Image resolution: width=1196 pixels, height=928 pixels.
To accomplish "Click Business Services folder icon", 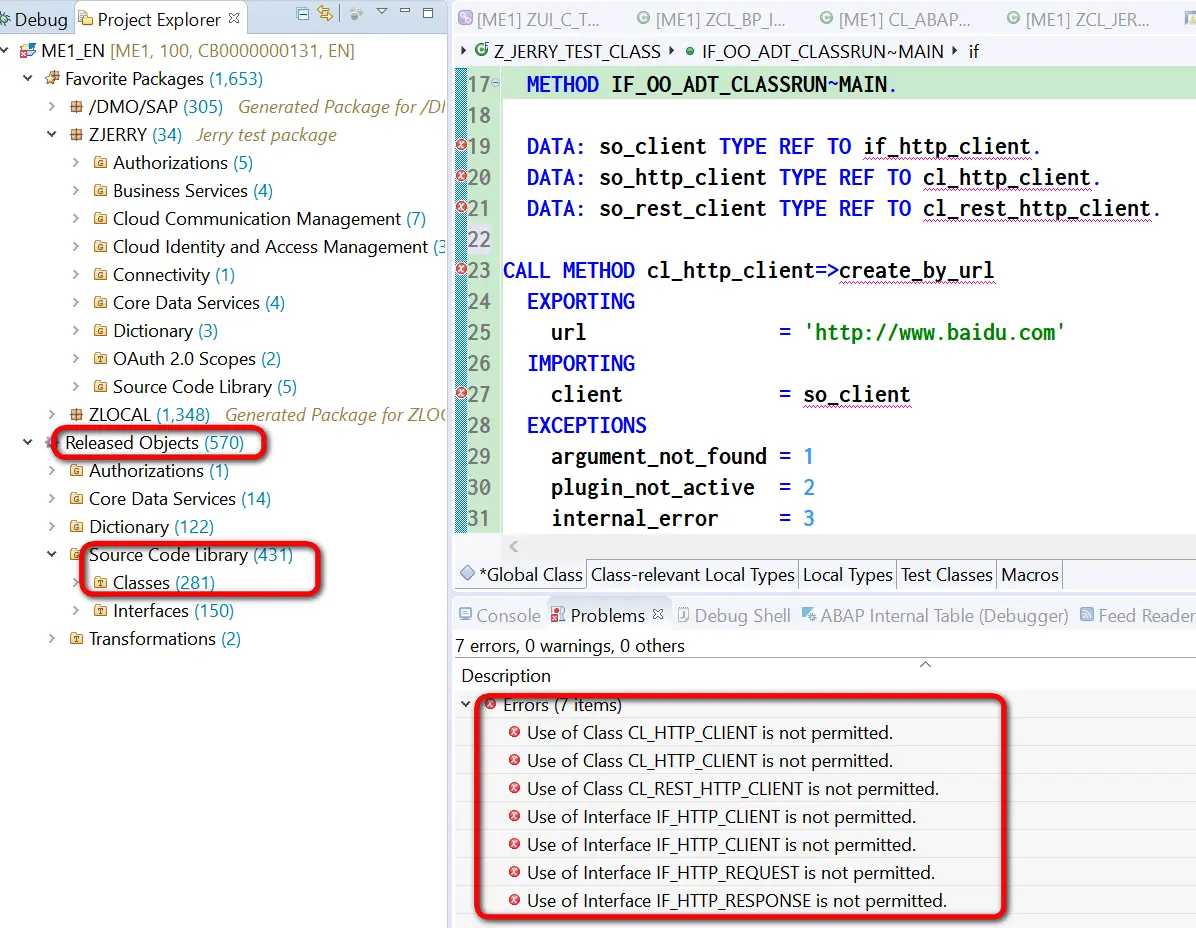I will pyautogui.click(x=101, y=191).
